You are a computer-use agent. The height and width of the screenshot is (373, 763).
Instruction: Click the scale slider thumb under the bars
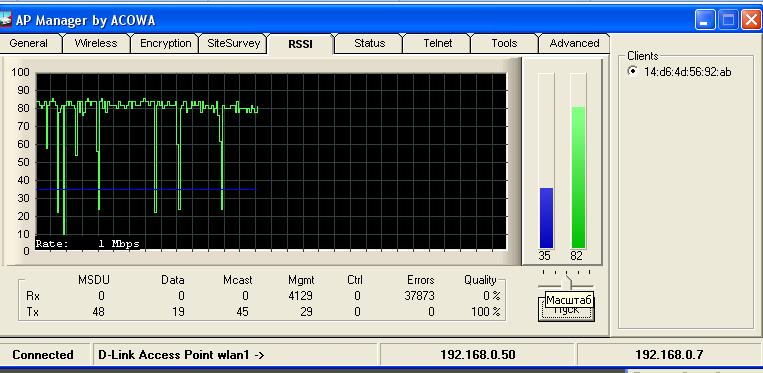point(565,283)
